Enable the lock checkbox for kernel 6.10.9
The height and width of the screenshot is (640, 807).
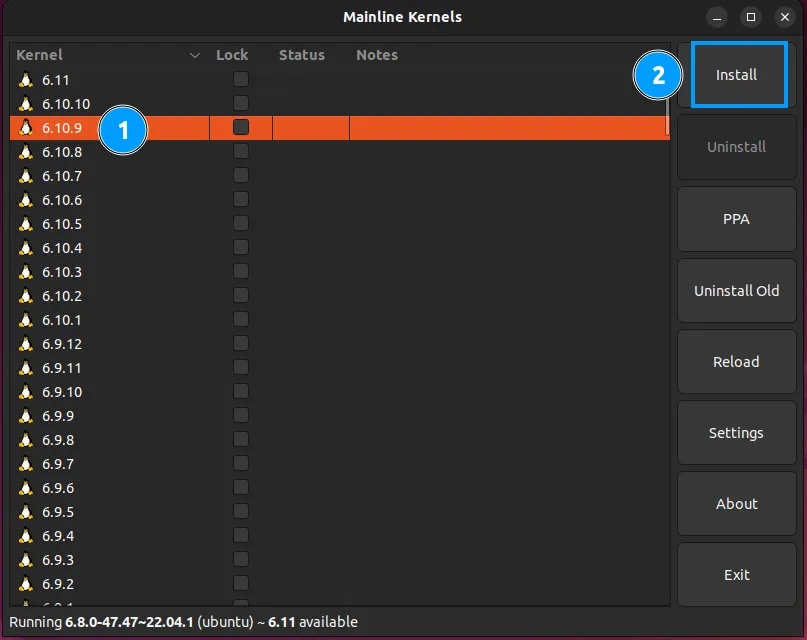241,127
